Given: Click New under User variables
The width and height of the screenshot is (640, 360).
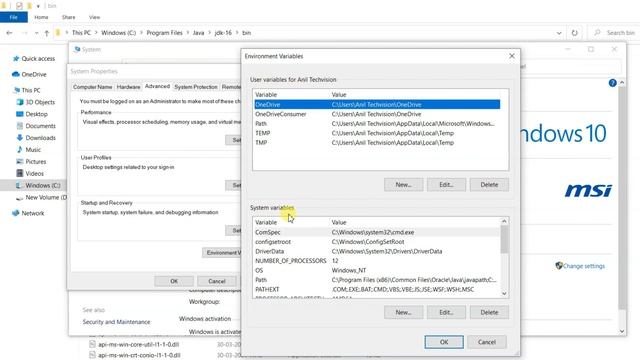Looking at the screenshot, I should click(x=403, y=184).
